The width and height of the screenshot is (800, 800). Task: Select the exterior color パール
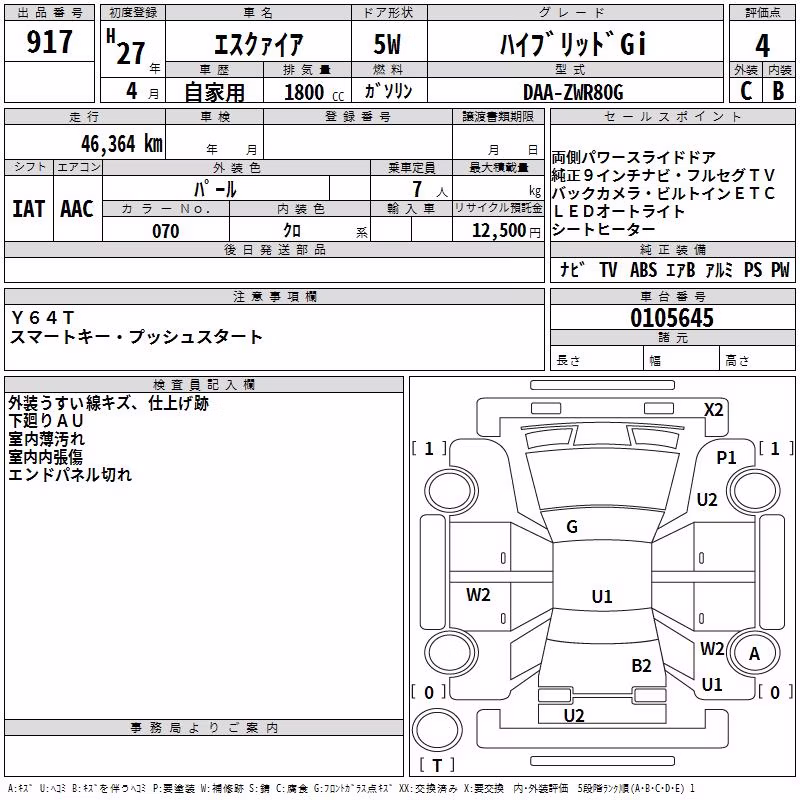click(215, 189)
